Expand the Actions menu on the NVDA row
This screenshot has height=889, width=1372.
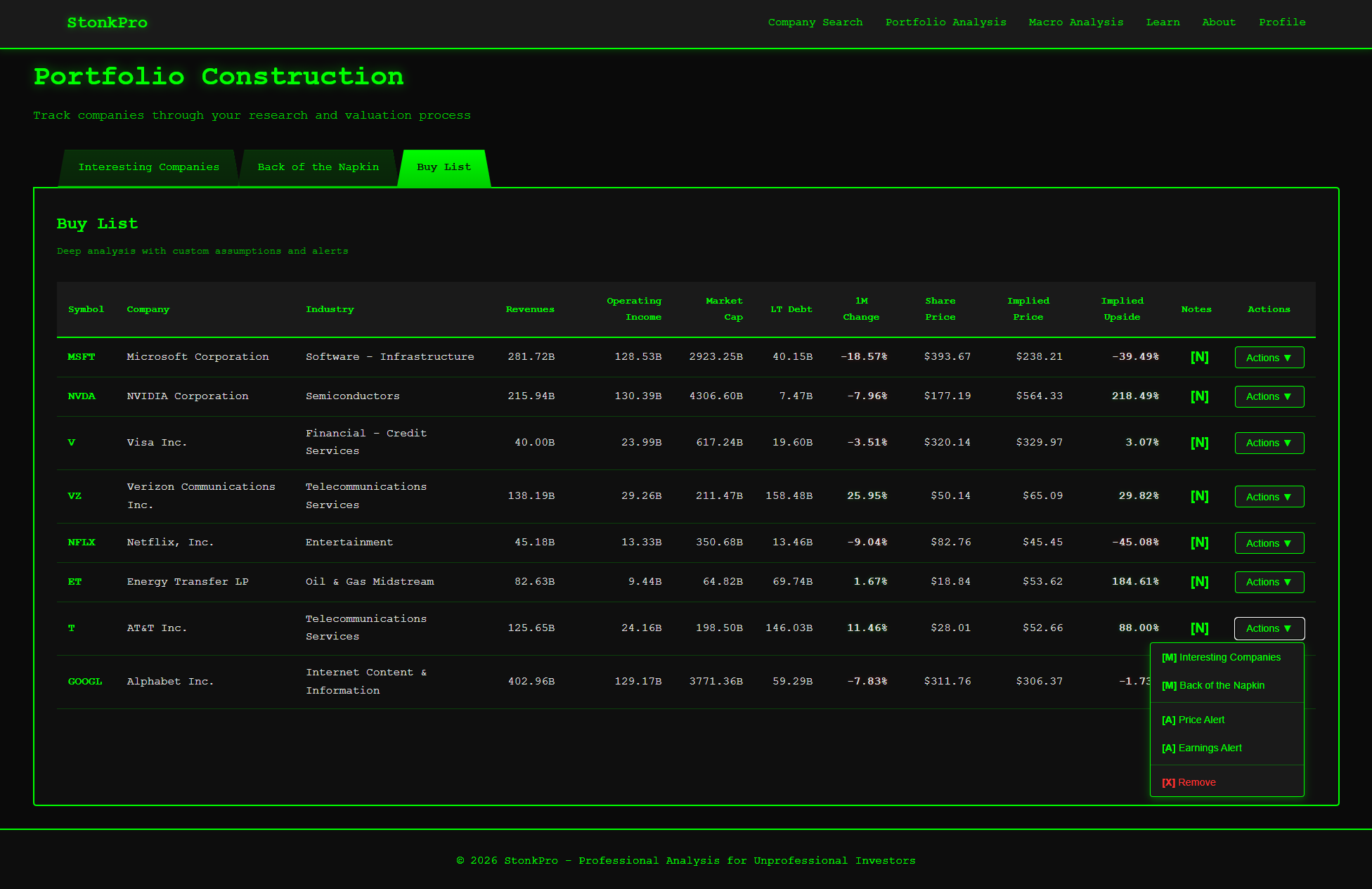tap(1269, 396)
